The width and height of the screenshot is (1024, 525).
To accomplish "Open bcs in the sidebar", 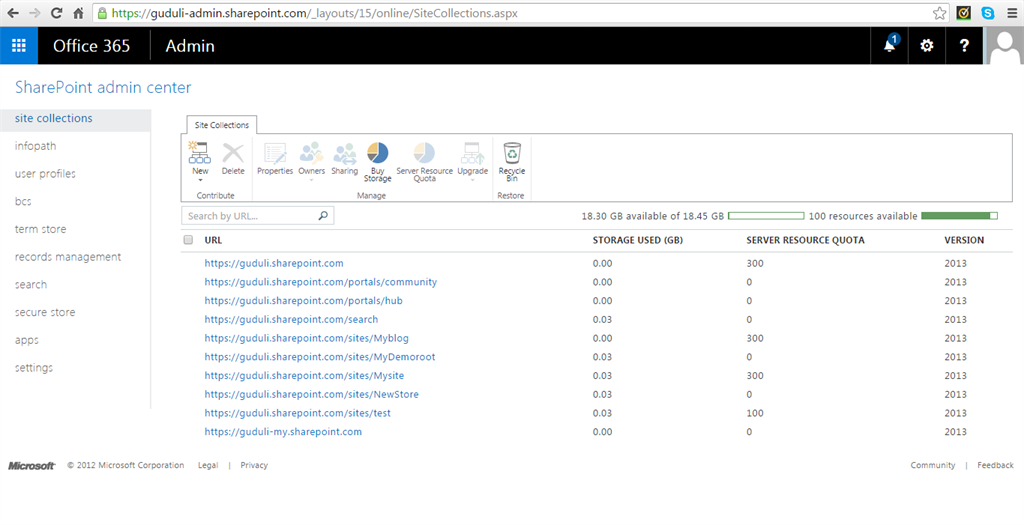I will (x=23, y=201).
